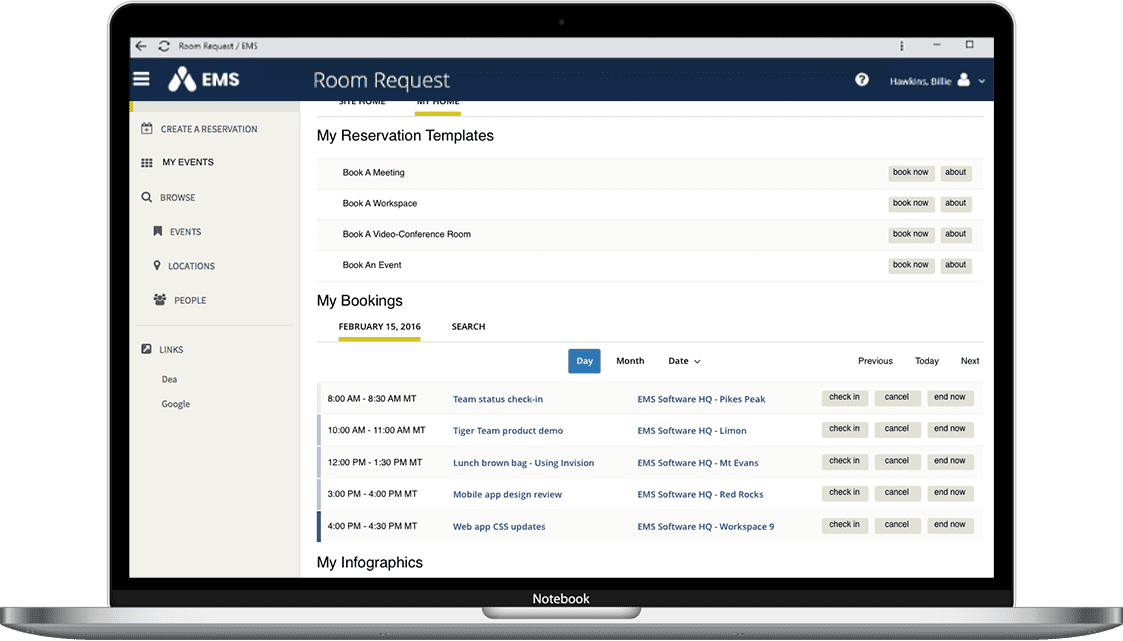Switch to the Search bookings tab

click(468, 327)
